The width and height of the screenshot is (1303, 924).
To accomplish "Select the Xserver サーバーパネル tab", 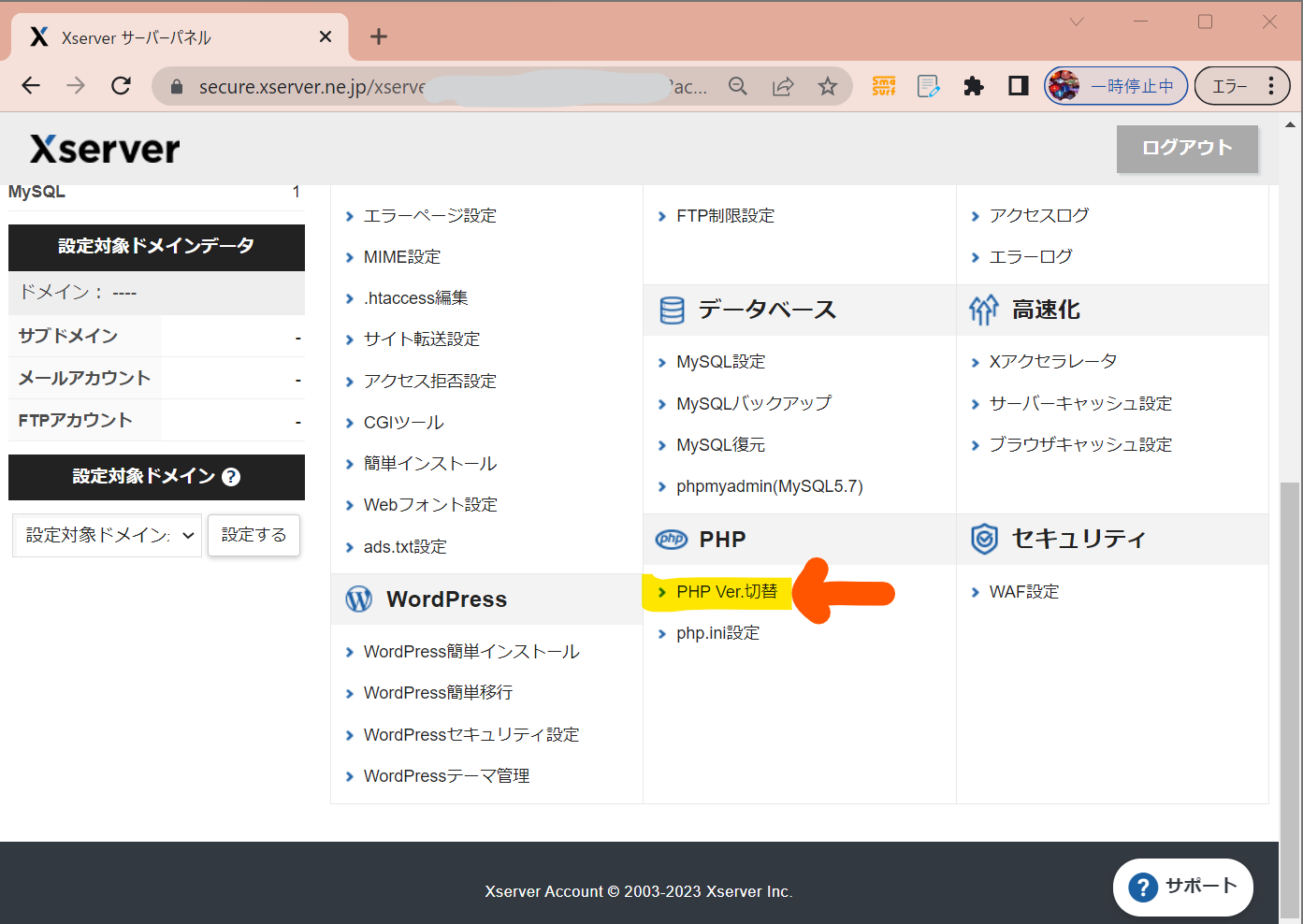I will click(180, 37).
